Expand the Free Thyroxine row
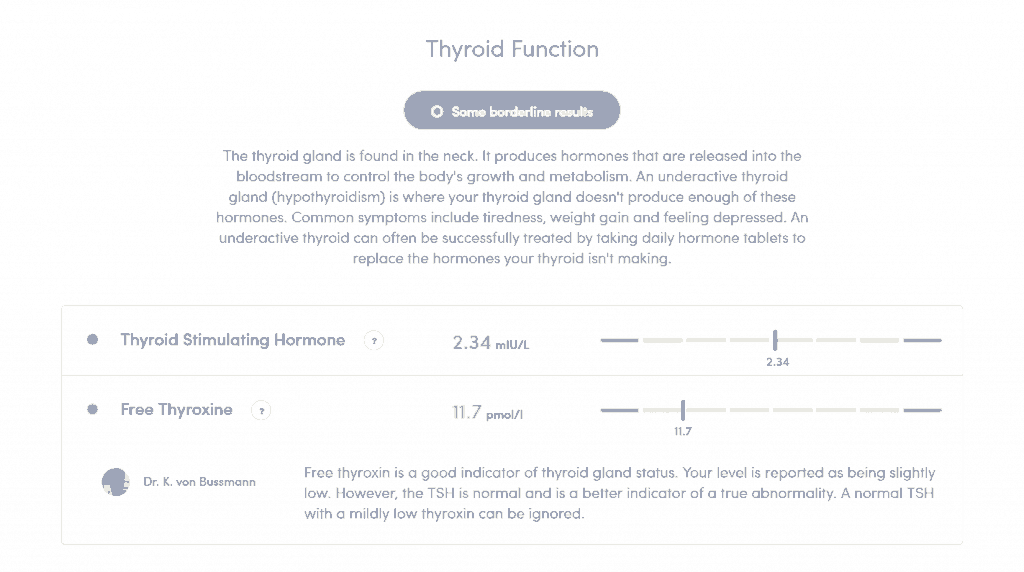 coord(512,410)
